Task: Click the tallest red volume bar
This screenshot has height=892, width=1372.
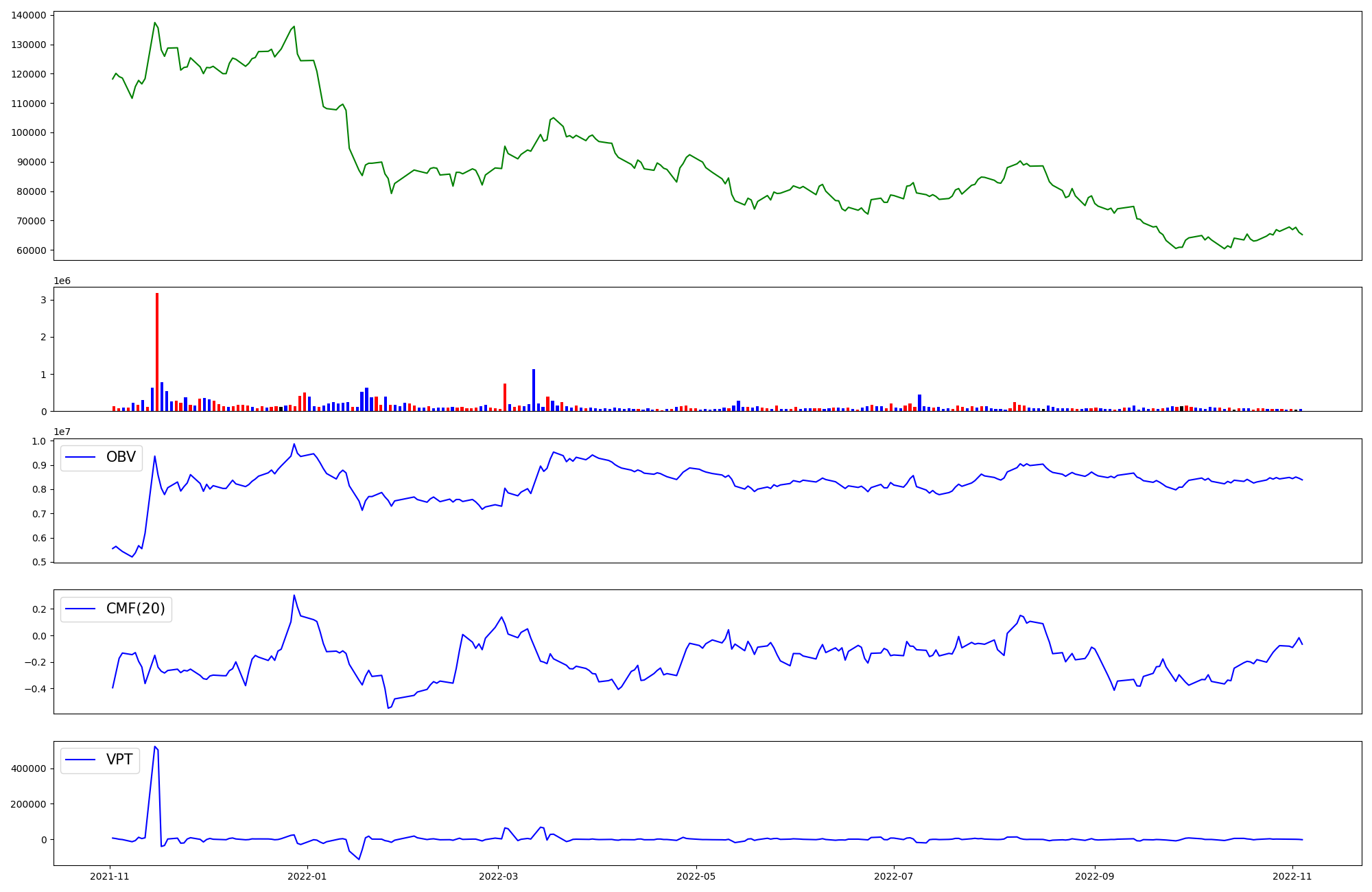Action: click(157, 351)
